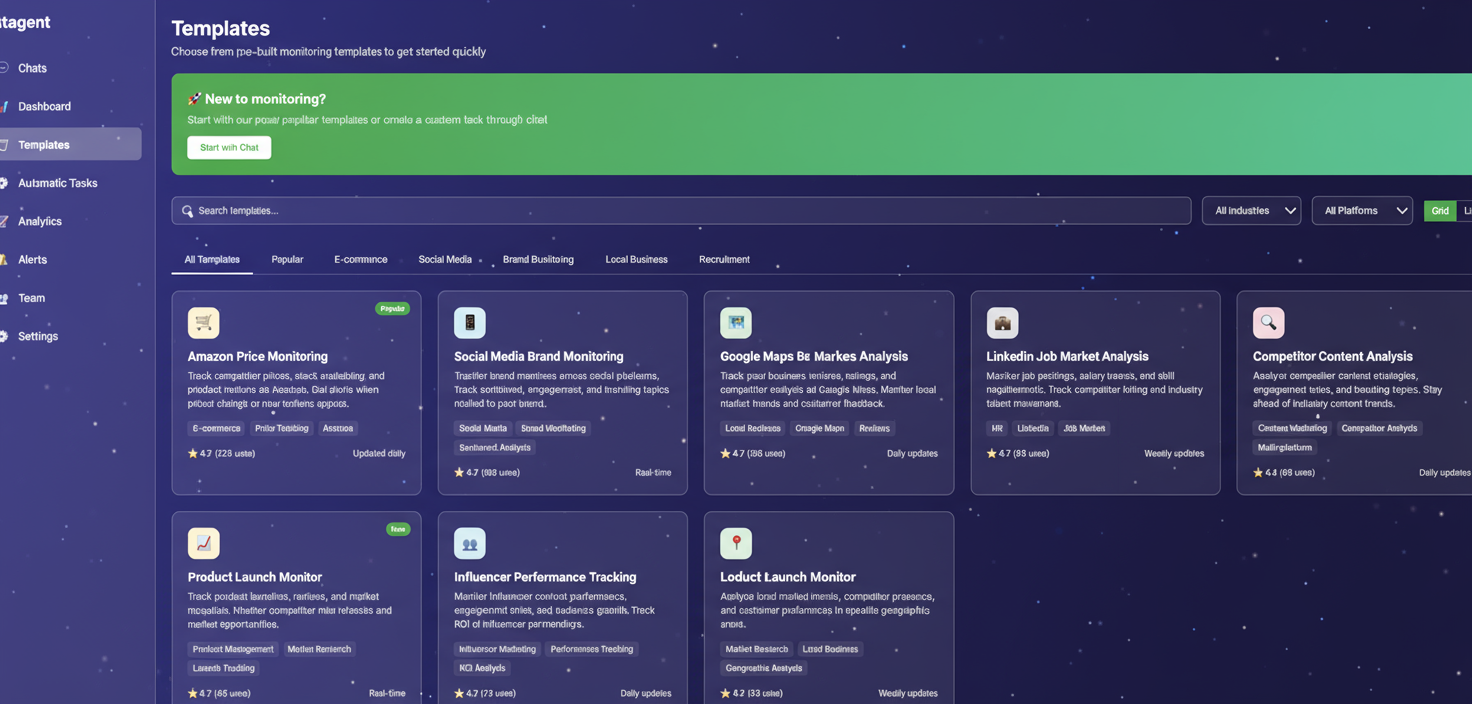The height and width of the screenshot is (704, 1472).
Task: Click the magnifier icon on Competitor Content Analysis
Action: tap(1268, 323)
